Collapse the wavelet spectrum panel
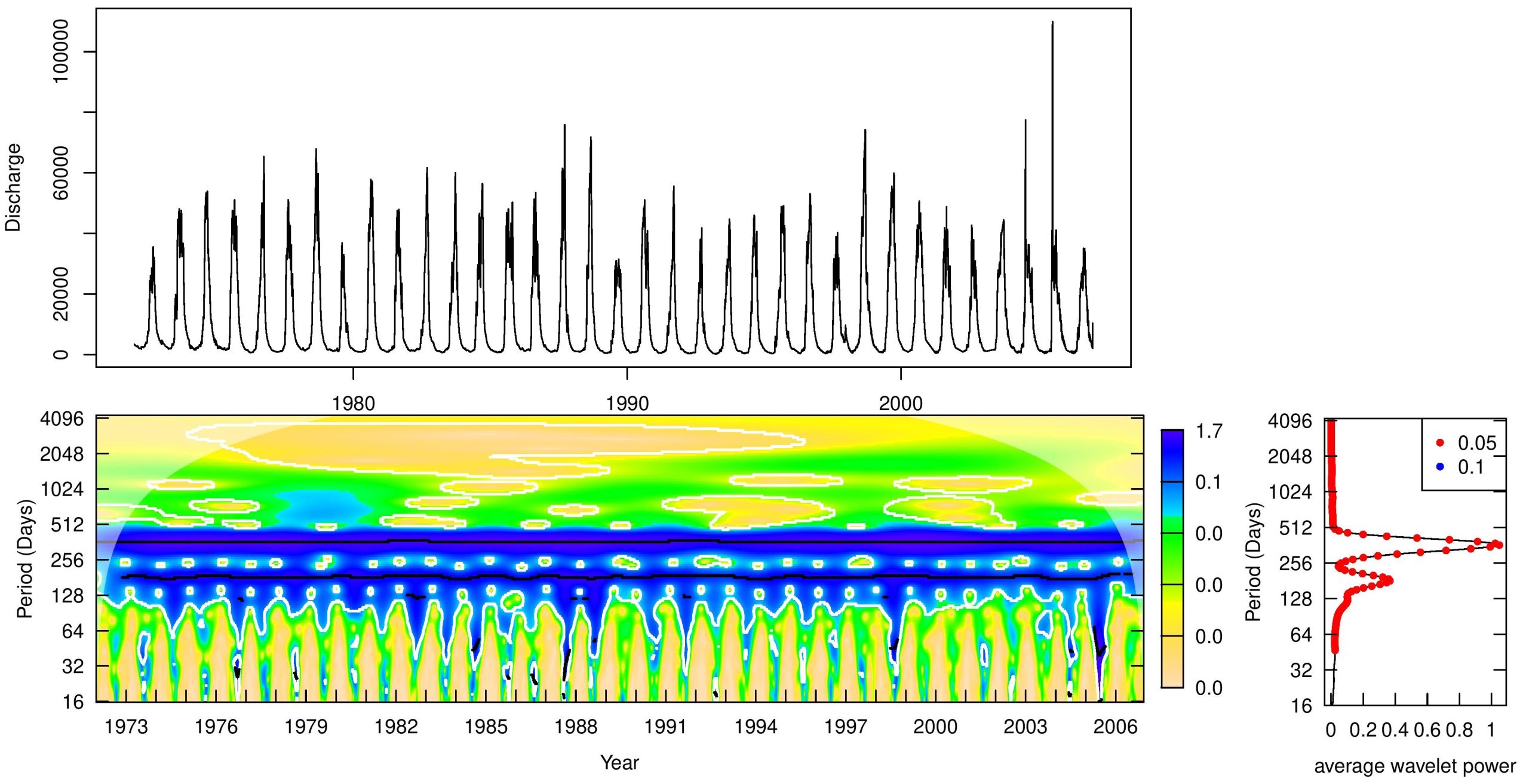The width and height of the screenshot is (1529, 784). (597, 567)
